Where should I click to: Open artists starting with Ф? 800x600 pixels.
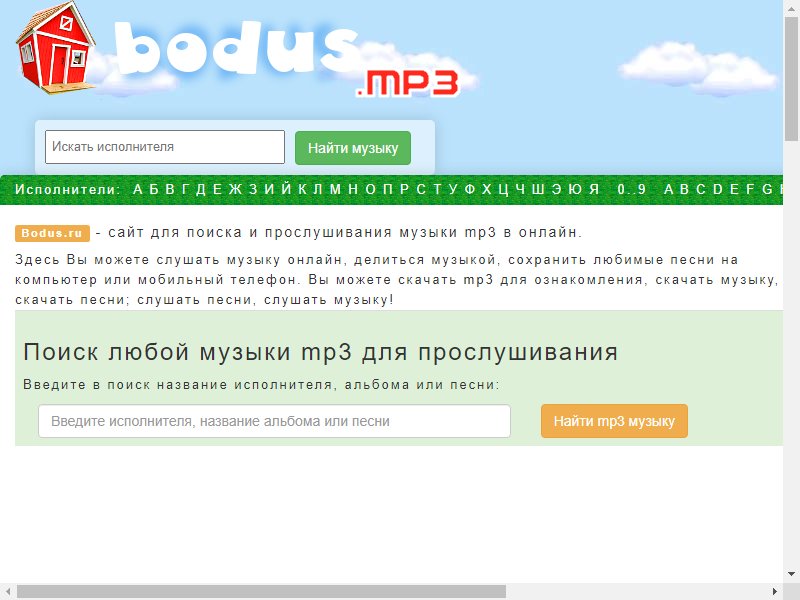[470, 189]
